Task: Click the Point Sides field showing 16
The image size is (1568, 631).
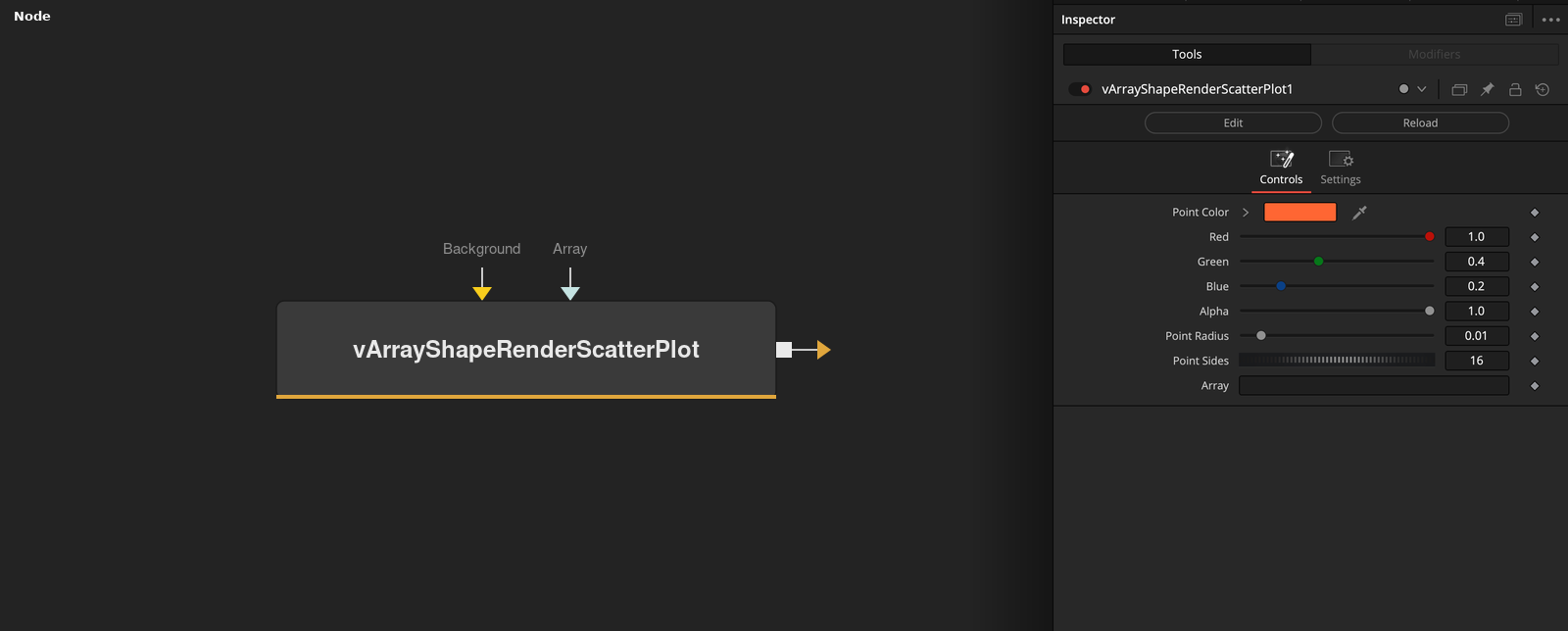Action: [1477, 361]
